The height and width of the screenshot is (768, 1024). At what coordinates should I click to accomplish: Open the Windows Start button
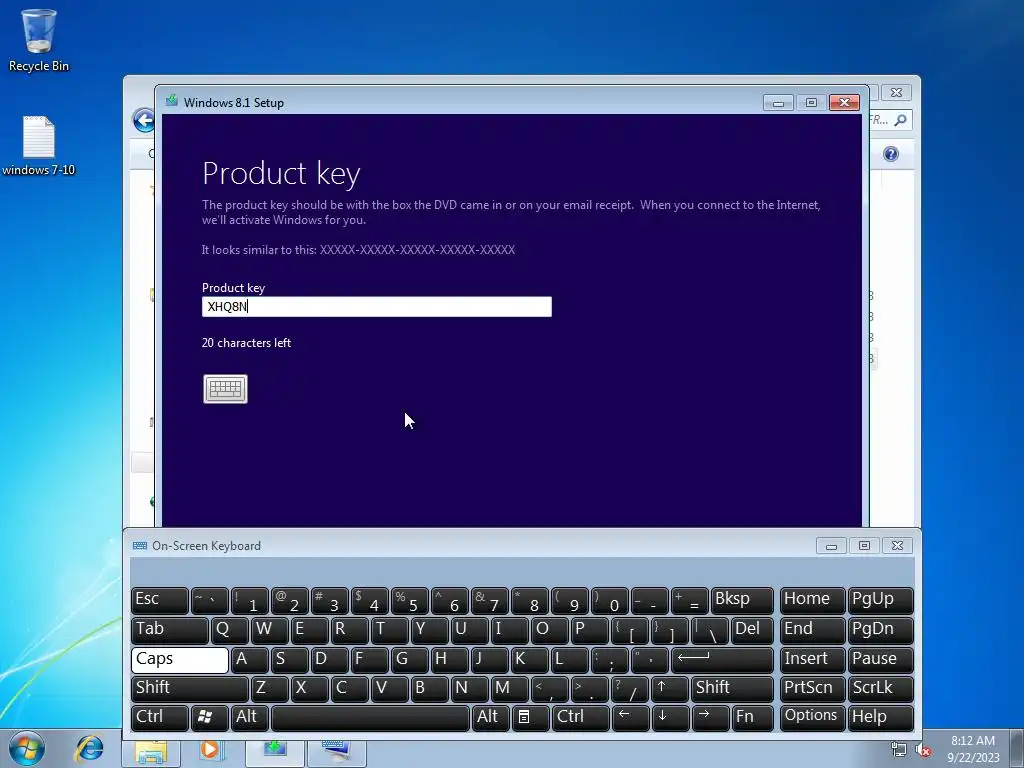point(27,748)
